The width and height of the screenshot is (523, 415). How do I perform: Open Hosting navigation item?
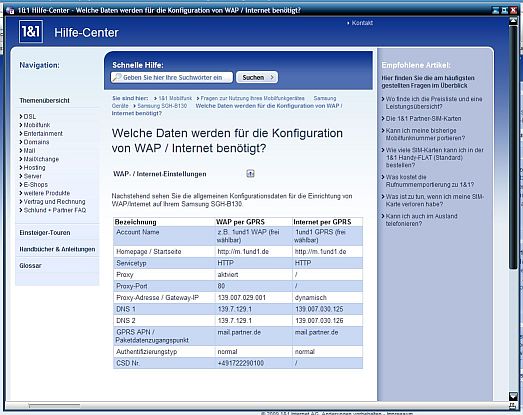(34, 167)
